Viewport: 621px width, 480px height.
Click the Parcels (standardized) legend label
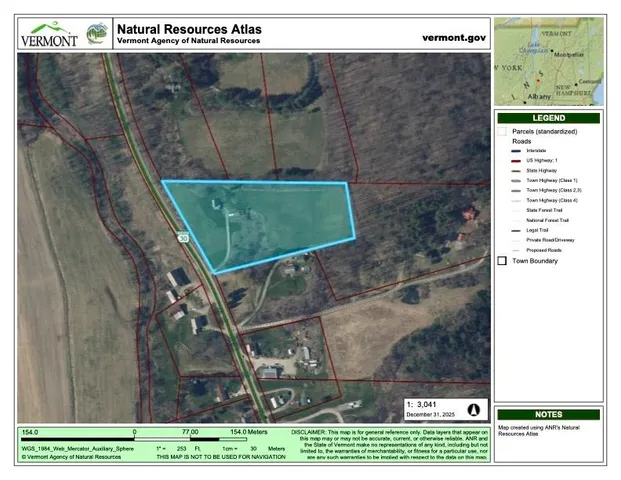[x=545, y=131]
